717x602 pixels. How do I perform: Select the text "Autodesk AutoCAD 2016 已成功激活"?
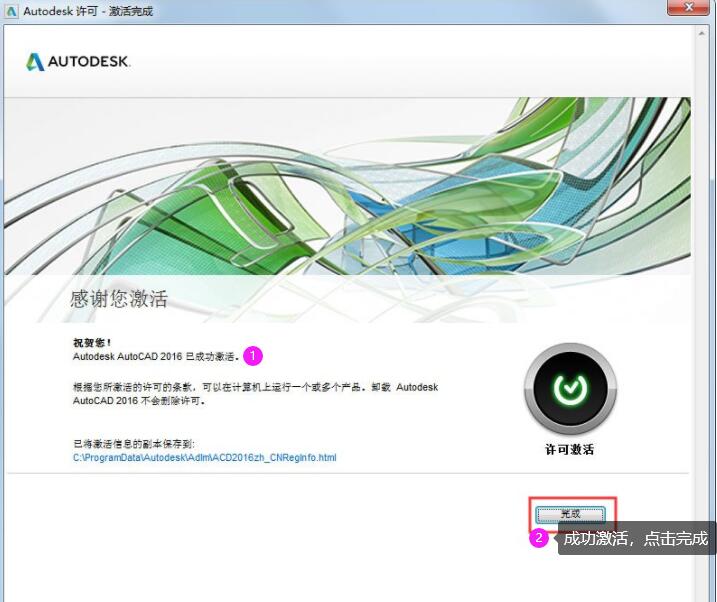coord(155,357)
